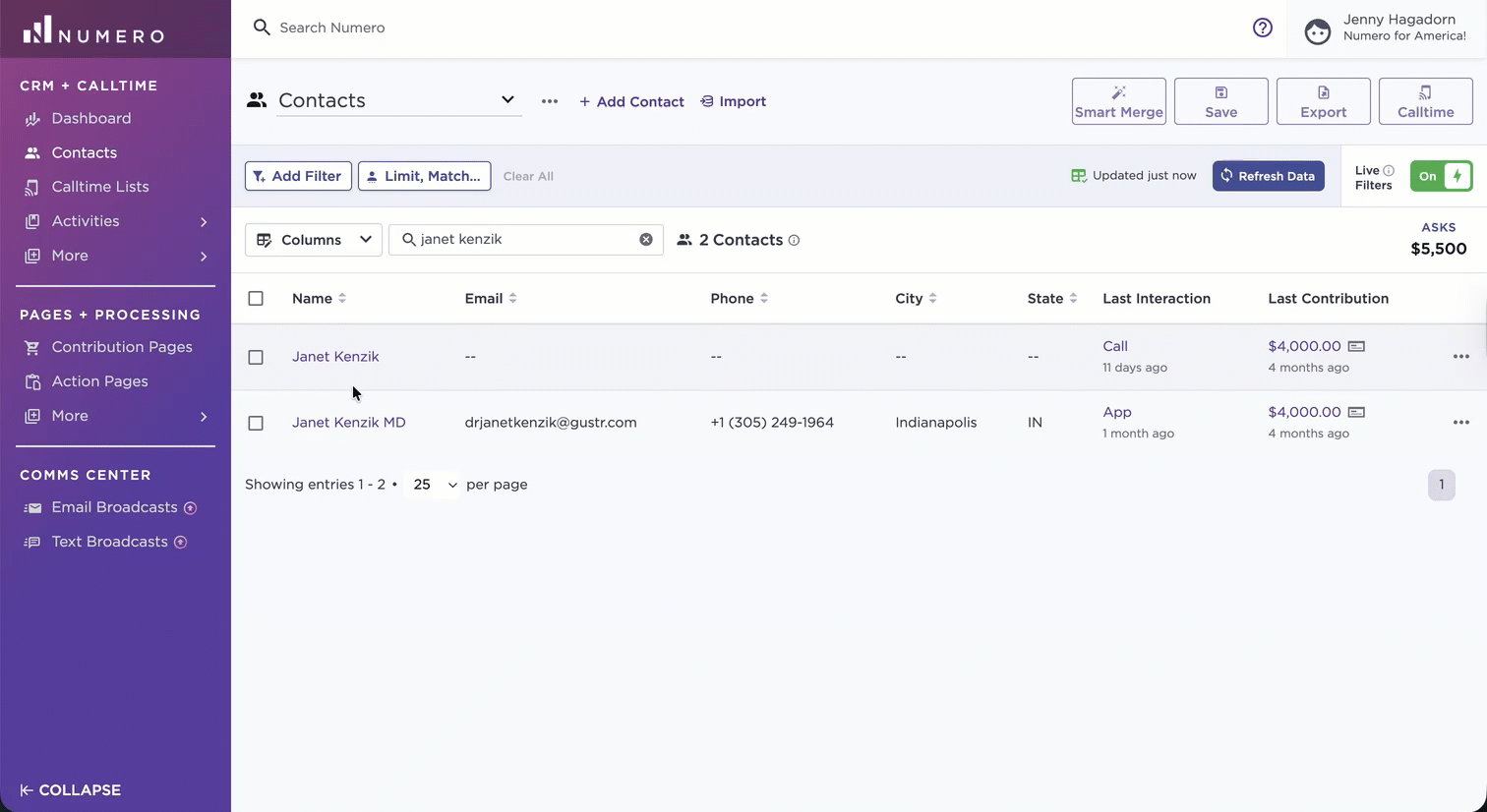Open the Contacts view dropdown chevron
This screenshot has width=1487, height=812.
tap(507, 100)
